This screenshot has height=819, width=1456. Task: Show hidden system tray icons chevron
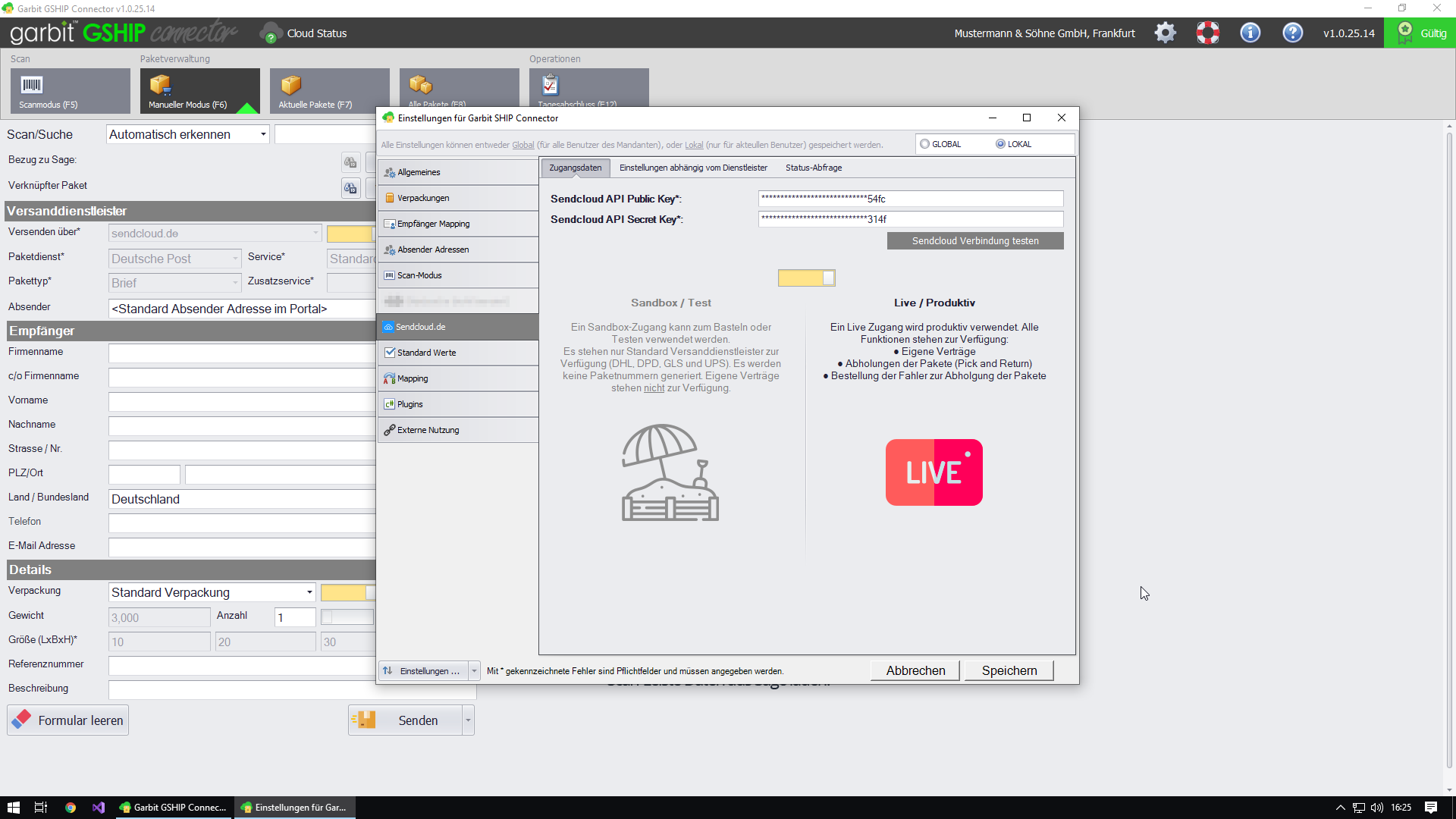(1340, 808)
